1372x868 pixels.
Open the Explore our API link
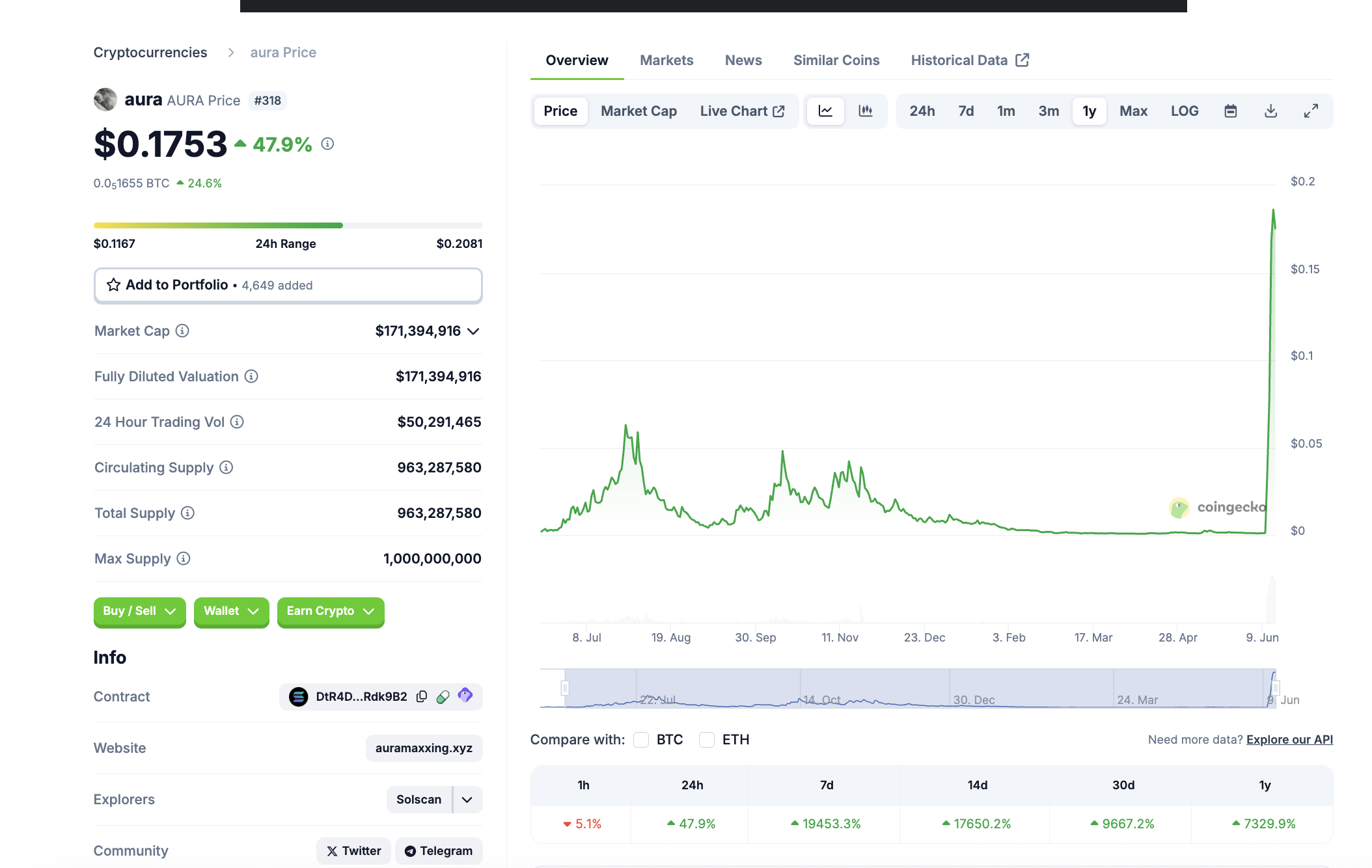coord(1289,740)
